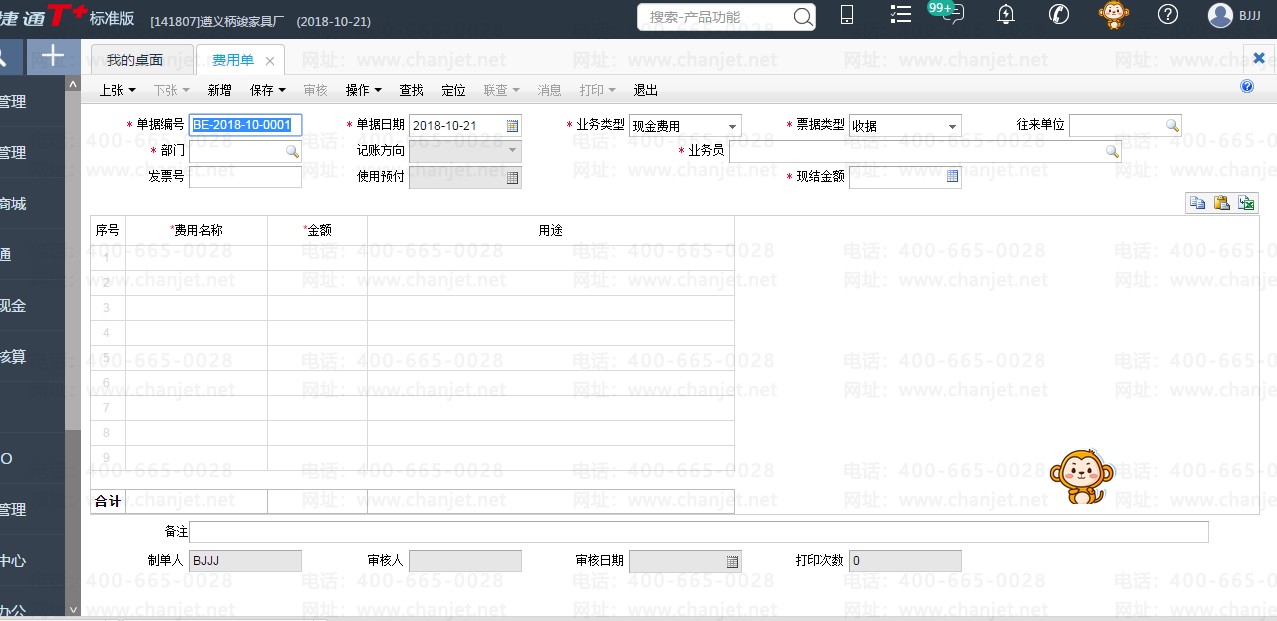1277x621 pixels.
Task: Focus the 备注 input field
Action: click(x=699, y=531)
